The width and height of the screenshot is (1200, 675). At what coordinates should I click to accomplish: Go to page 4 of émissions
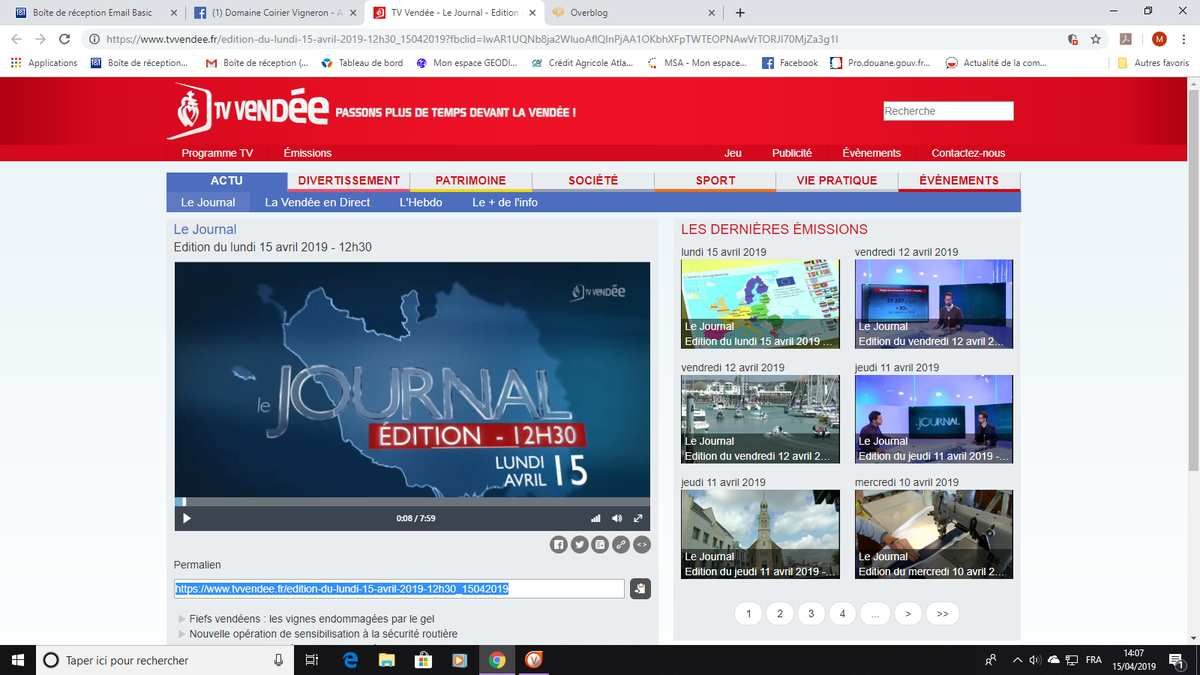pyautogui.click(x=843, y=614)
